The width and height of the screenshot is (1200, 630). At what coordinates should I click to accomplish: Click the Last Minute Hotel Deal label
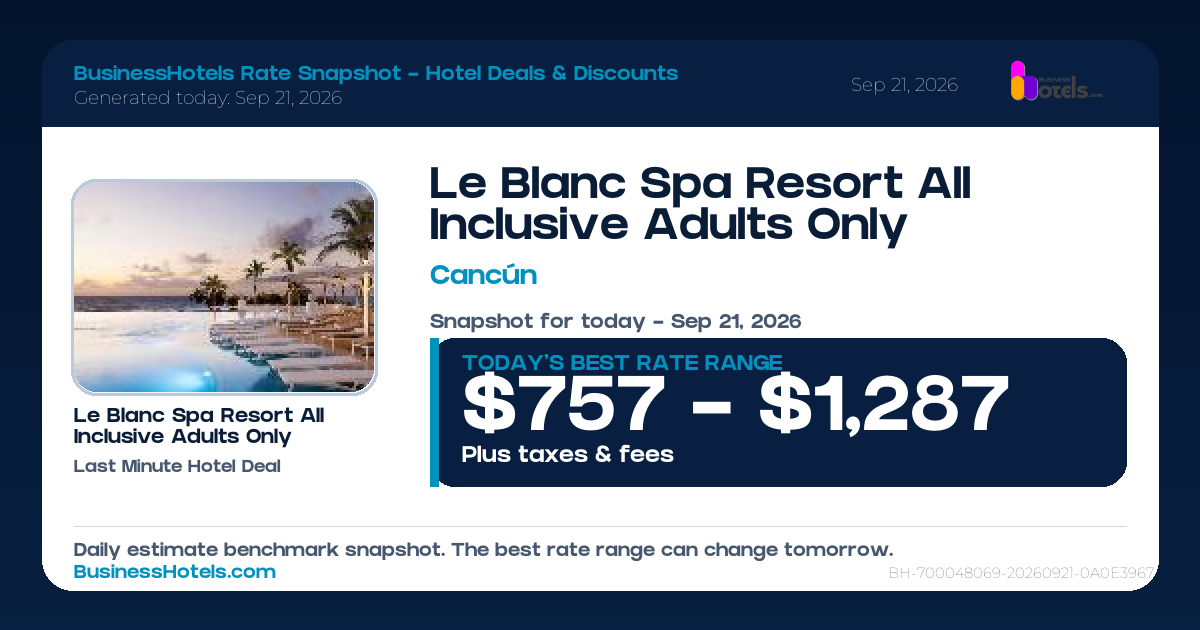click(x=177, y=466)
